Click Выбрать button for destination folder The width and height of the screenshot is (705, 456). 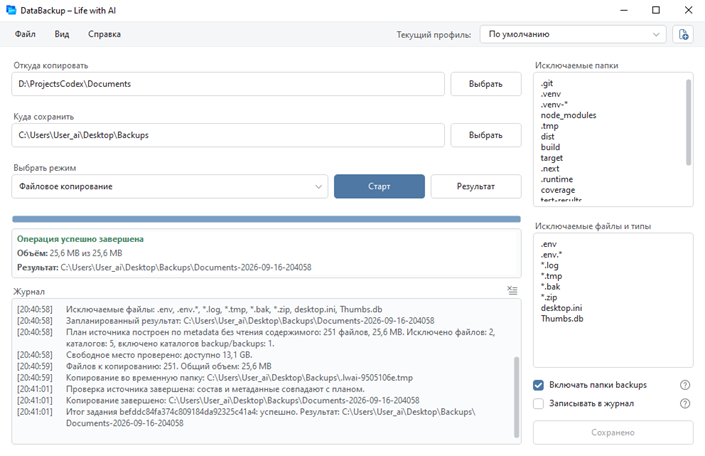pos(486,135)
